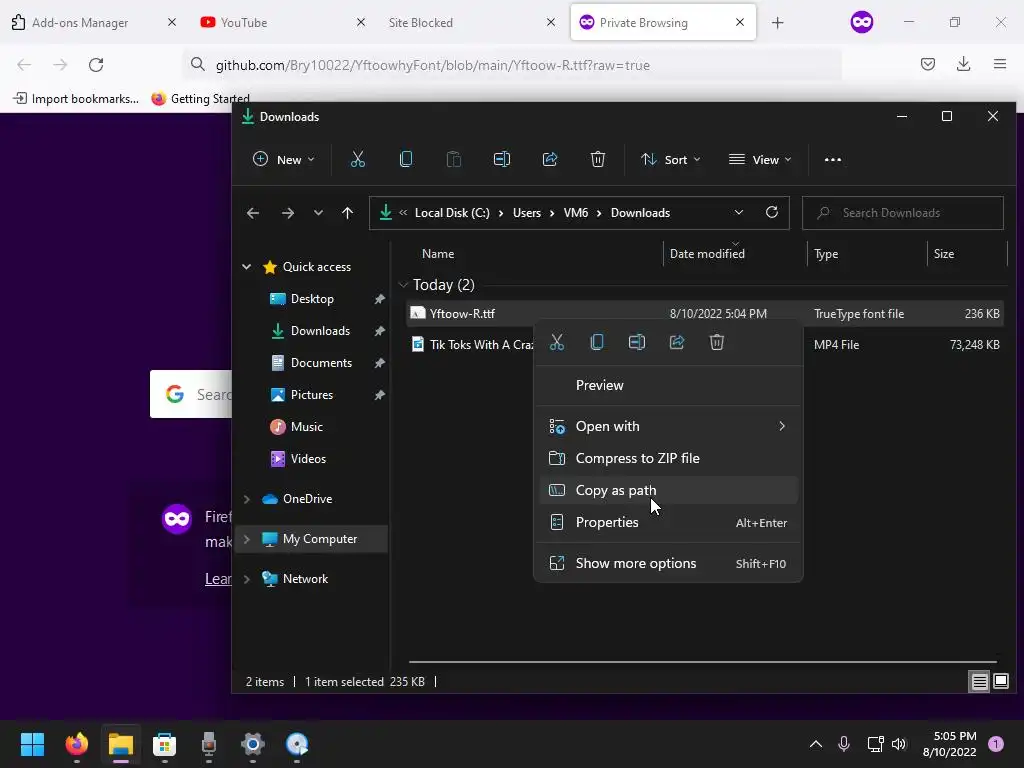Click Cut icon in the context menu
The height and width of the screenshot is (768, 1024).
click(x=556, y=342)
